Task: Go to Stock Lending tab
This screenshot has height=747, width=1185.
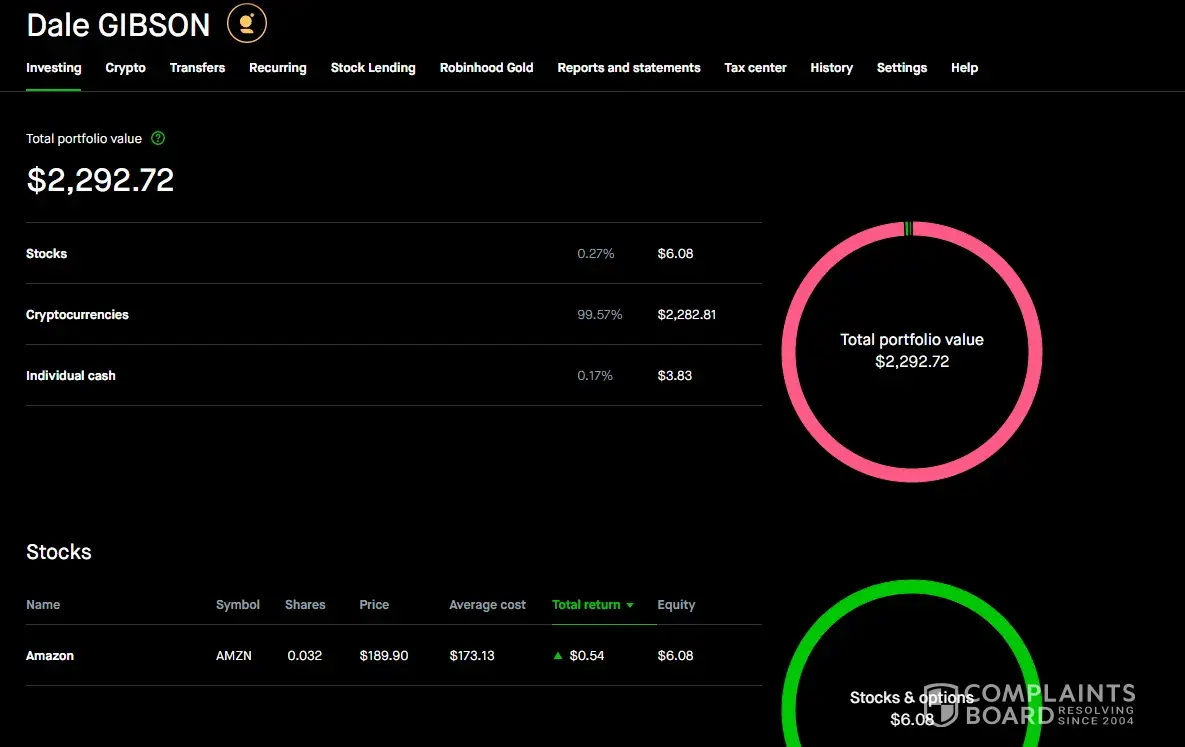Action: click(373, 68)
